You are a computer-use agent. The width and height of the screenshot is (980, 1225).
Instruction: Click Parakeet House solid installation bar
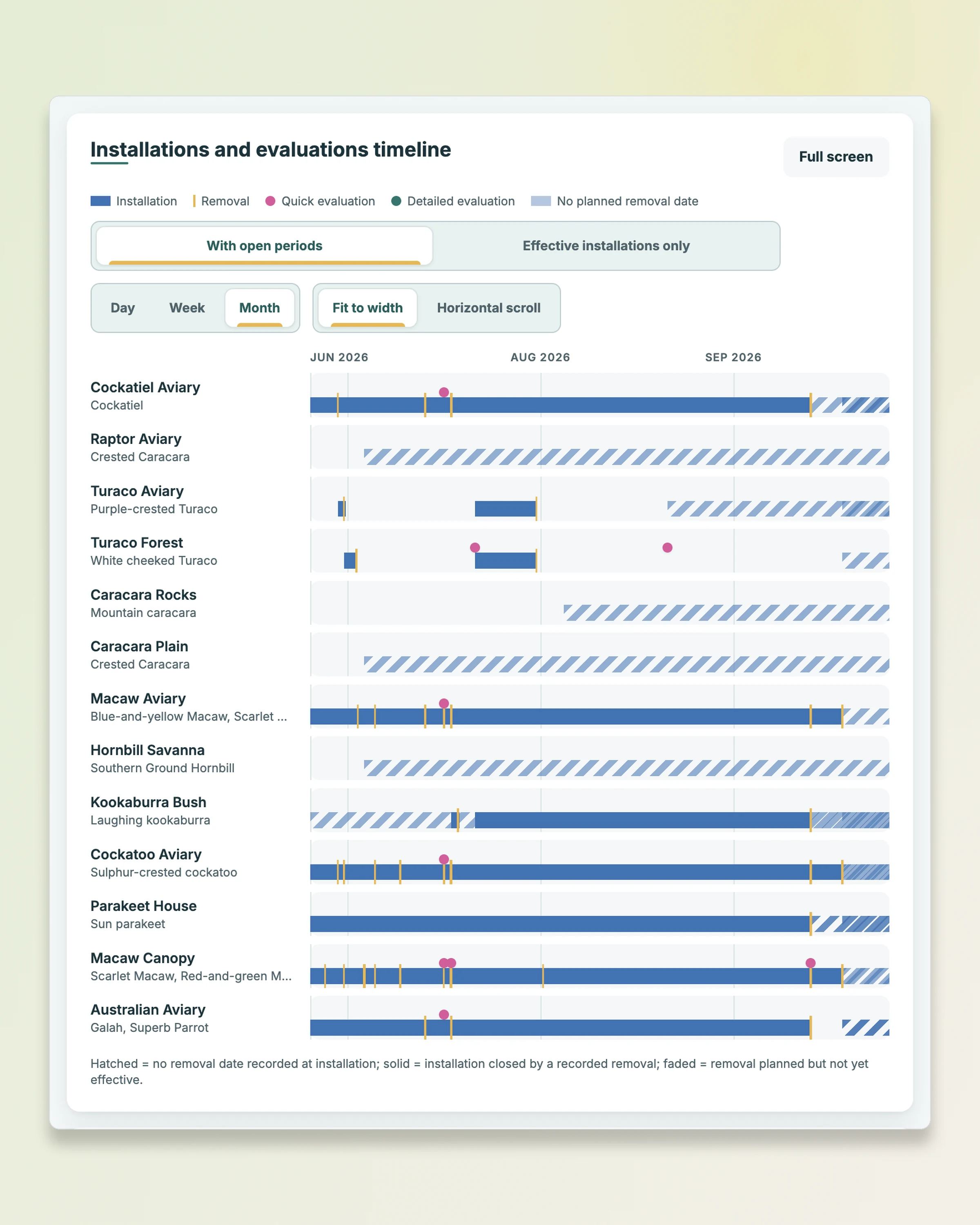560,924
